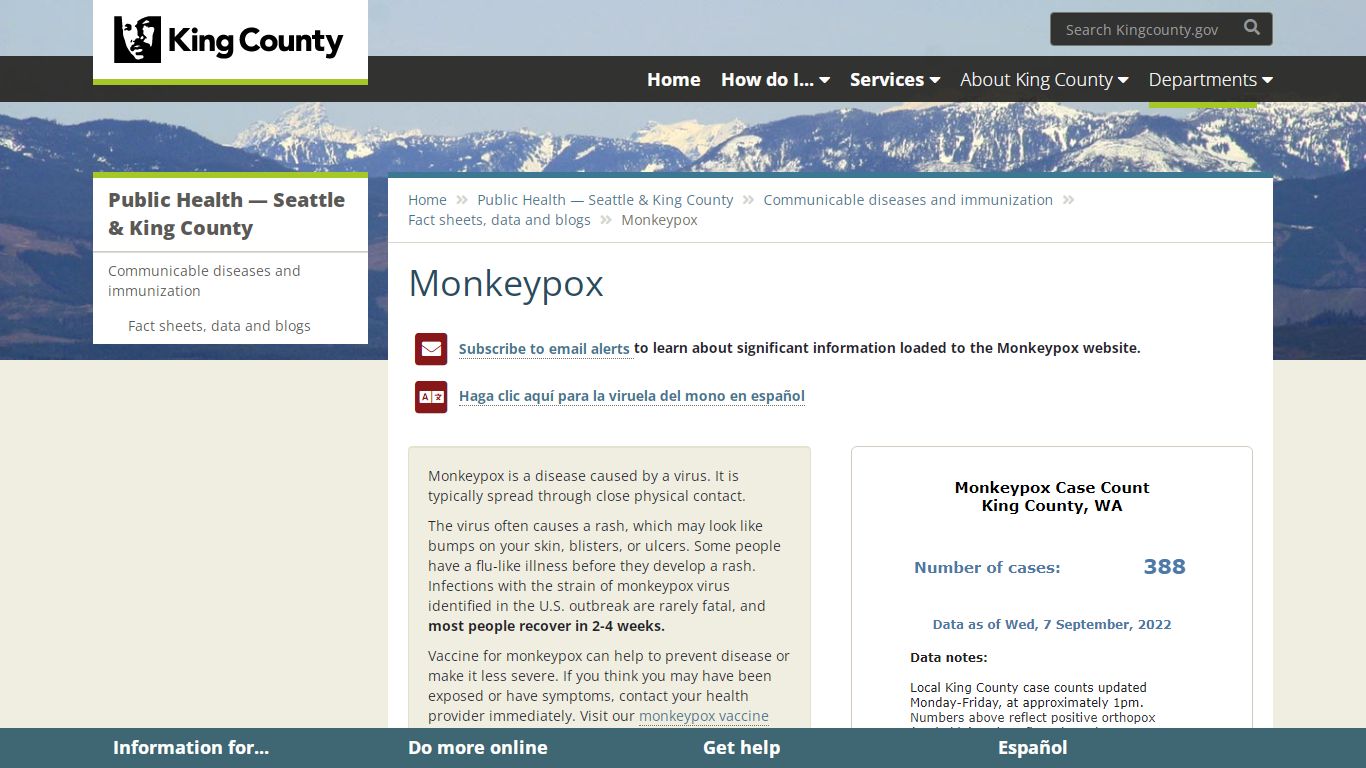Screen dimensions: 1366x768
Task: Open the 'Get help' footer tab
Action: [x=741, y=748]
